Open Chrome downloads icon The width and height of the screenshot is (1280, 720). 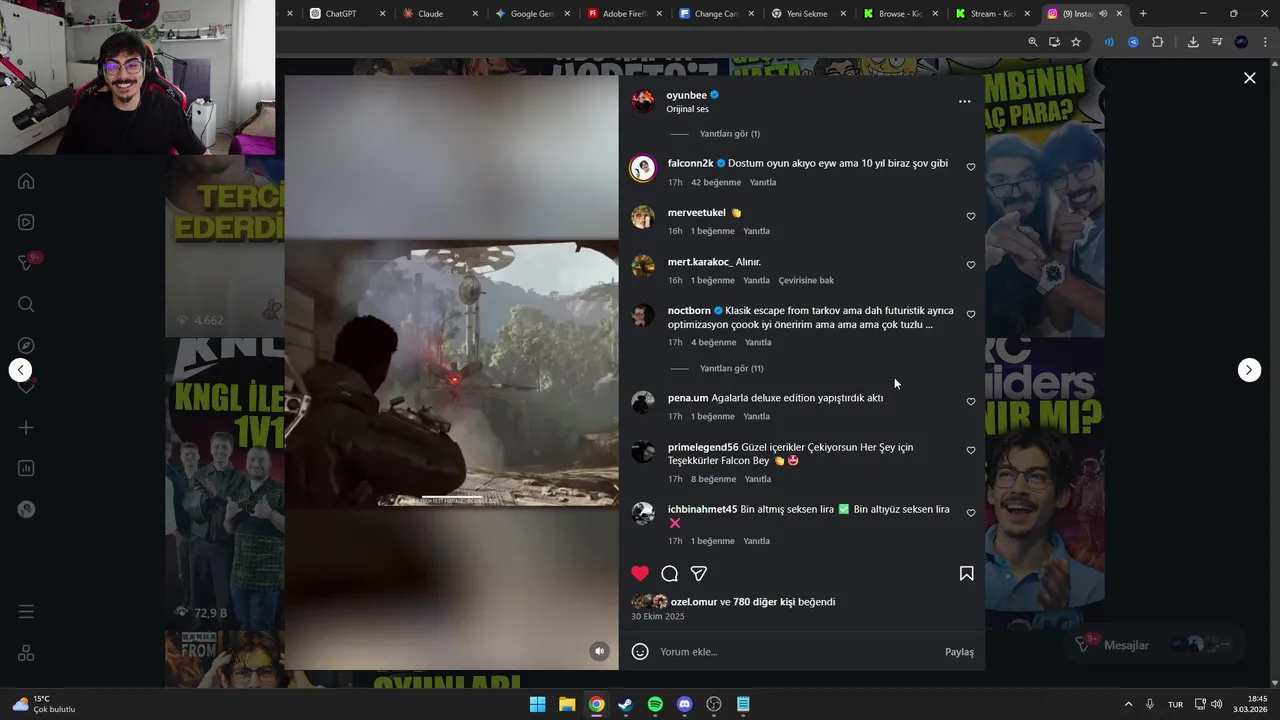[1193, 42]
